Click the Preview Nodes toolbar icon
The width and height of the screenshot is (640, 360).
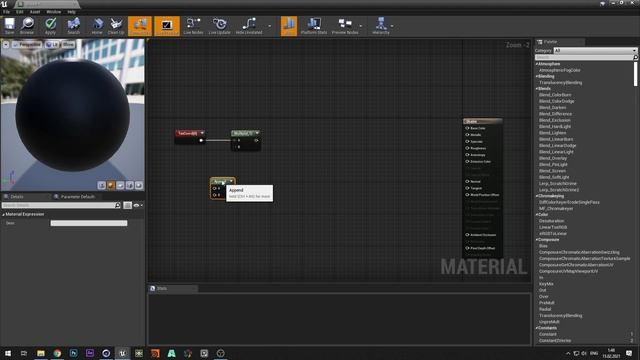[x=345, y=26]
